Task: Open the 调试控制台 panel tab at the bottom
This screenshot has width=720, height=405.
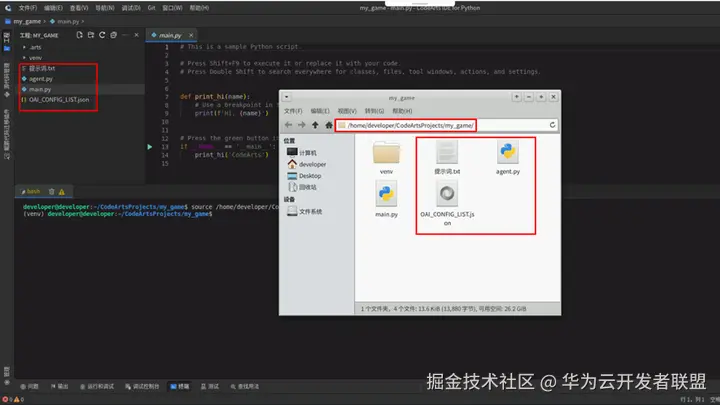Action: click(142, 387)
